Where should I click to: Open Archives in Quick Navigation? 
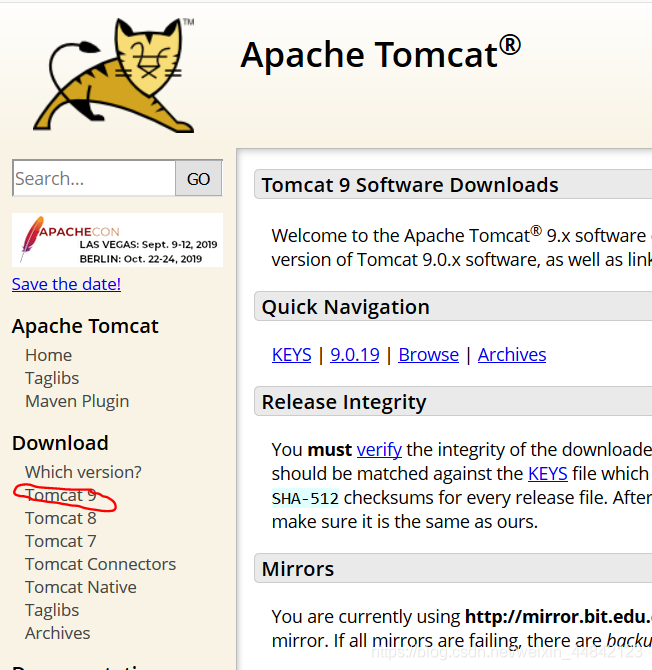512,355
